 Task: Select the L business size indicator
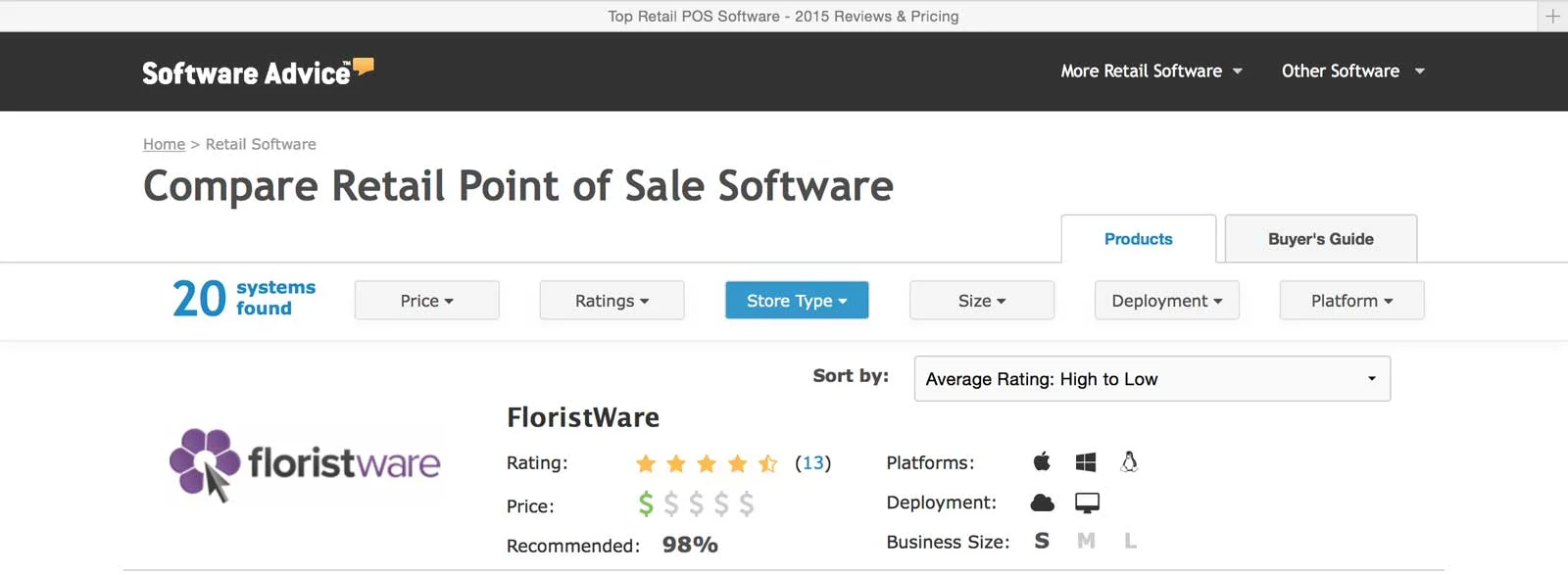pos(1130,541)
